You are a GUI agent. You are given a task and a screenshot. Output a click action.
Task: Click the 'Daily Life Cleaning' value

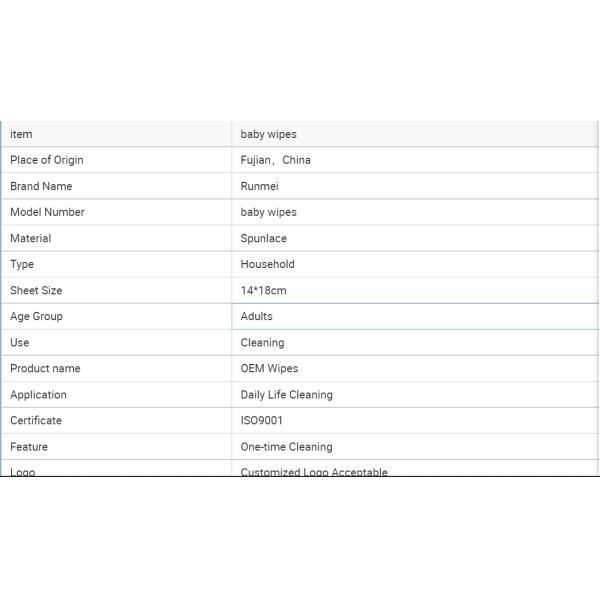pyautogui.click(x=286, y=394)
